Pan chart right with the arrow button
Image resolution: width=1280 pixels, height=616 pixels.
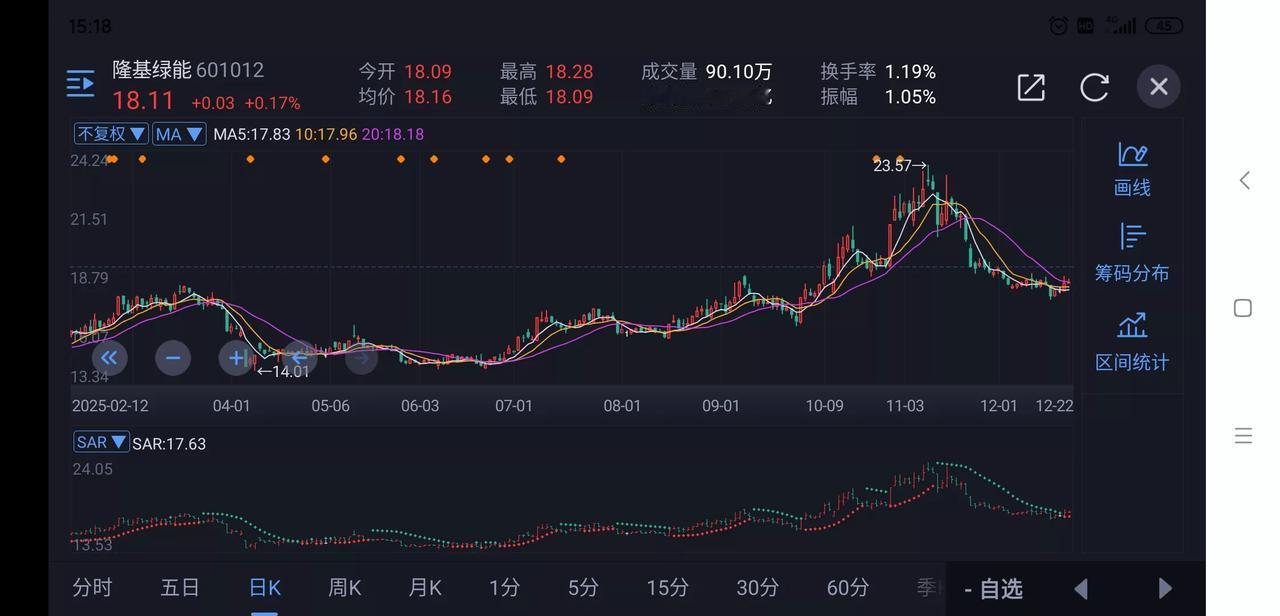point(361,357)
